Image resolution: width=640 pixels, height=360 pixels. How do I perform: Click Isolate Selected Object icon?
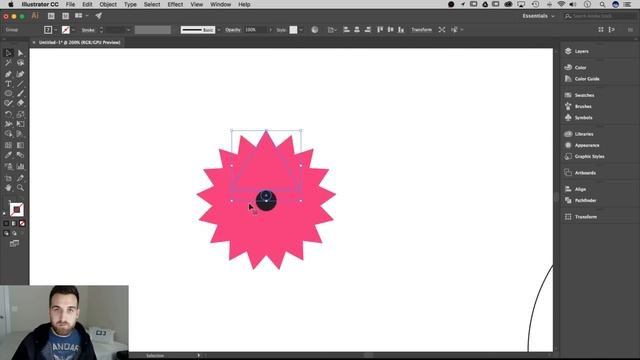(442, 30)
